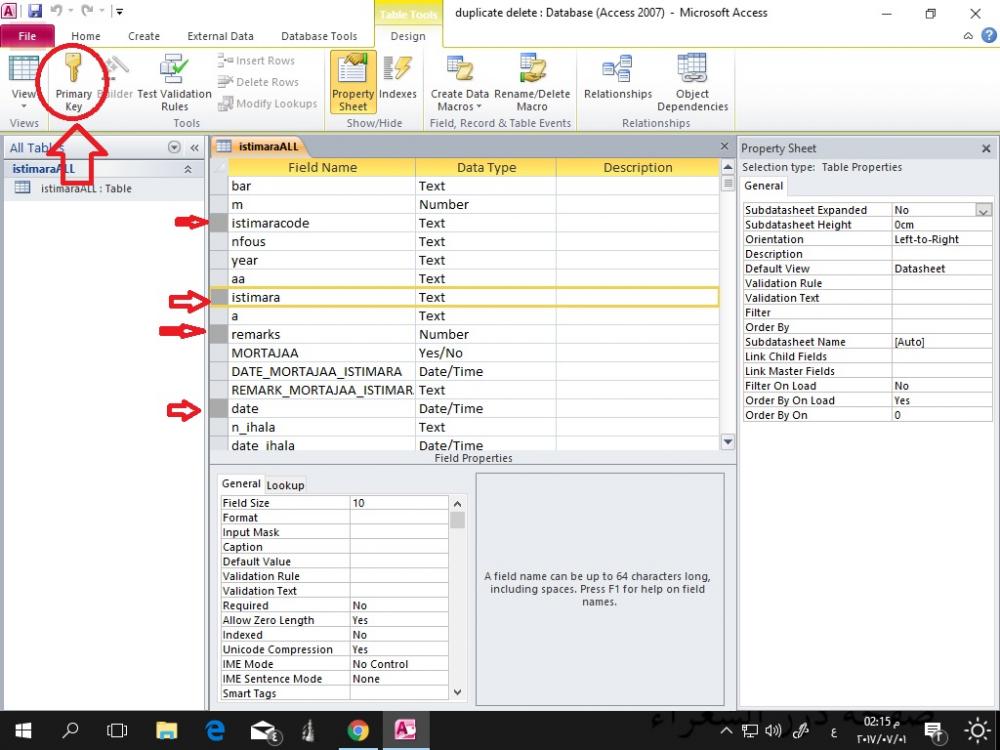1000x750 pixels.
Task: Open the Subdatasheet Expanded dropdown
Action: point(983,210)
